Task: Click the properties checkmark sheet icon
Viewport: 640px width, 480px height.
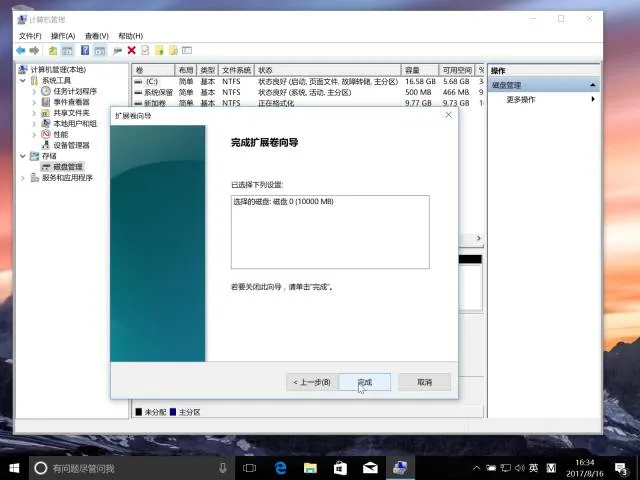Action: pyautogui.click(x=145, y=50)
